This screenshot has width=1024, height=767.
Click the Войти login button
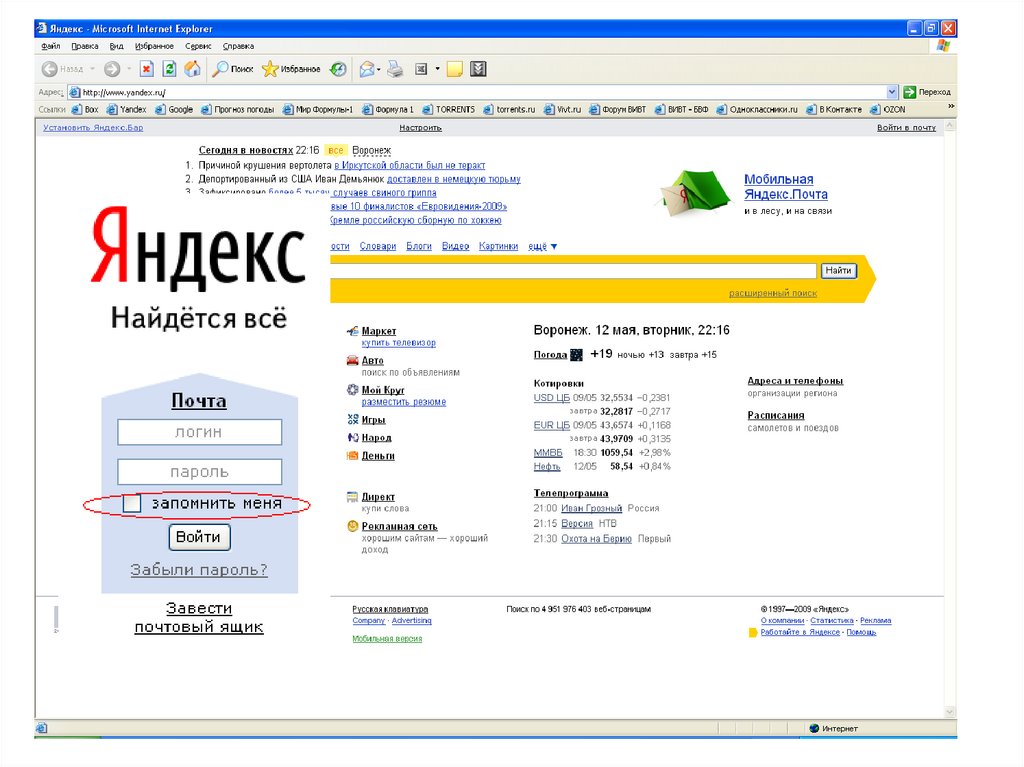199,537
